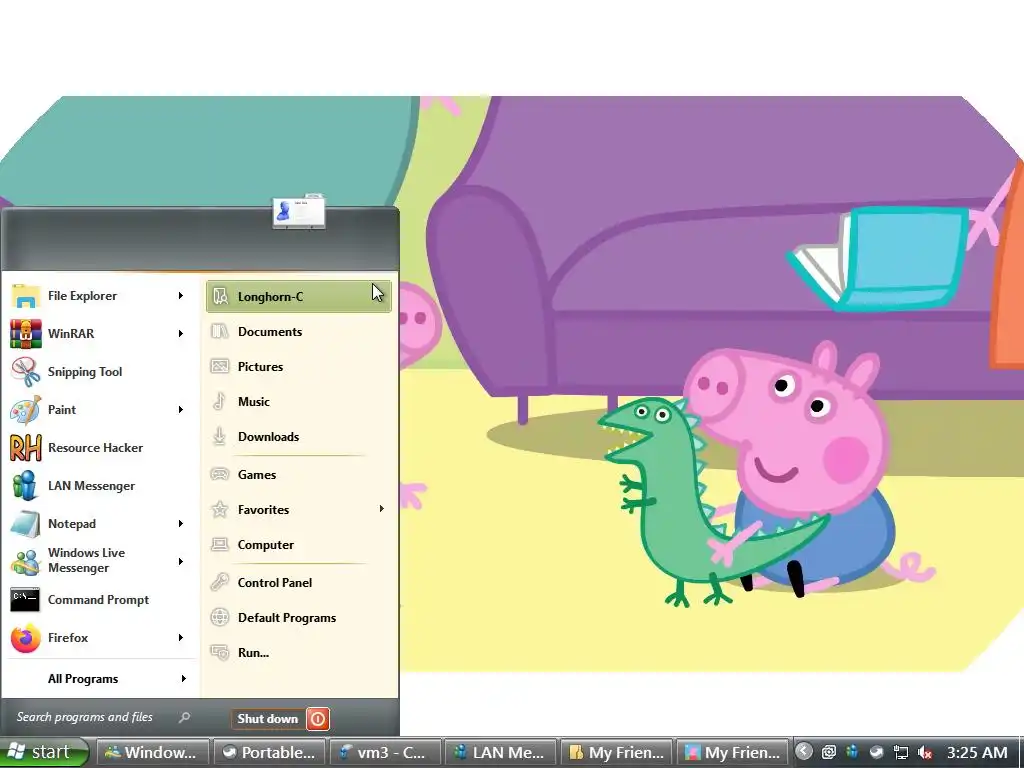
Task: Expand the Paint recent files arrow
Action: [181, 410]
